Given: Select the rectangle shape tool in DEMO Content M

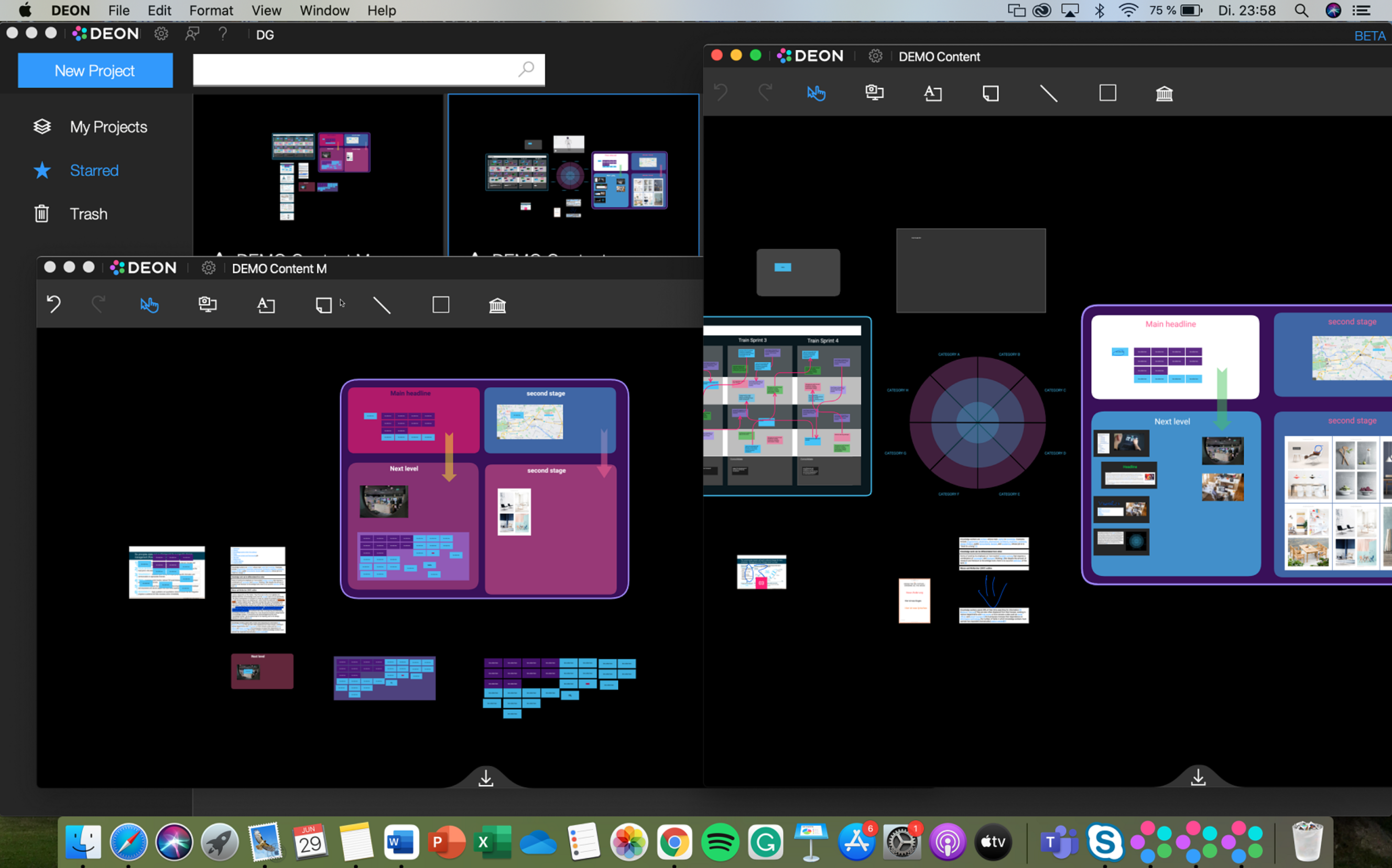Looking at the screenshot, I should click(x=440, y=304).
